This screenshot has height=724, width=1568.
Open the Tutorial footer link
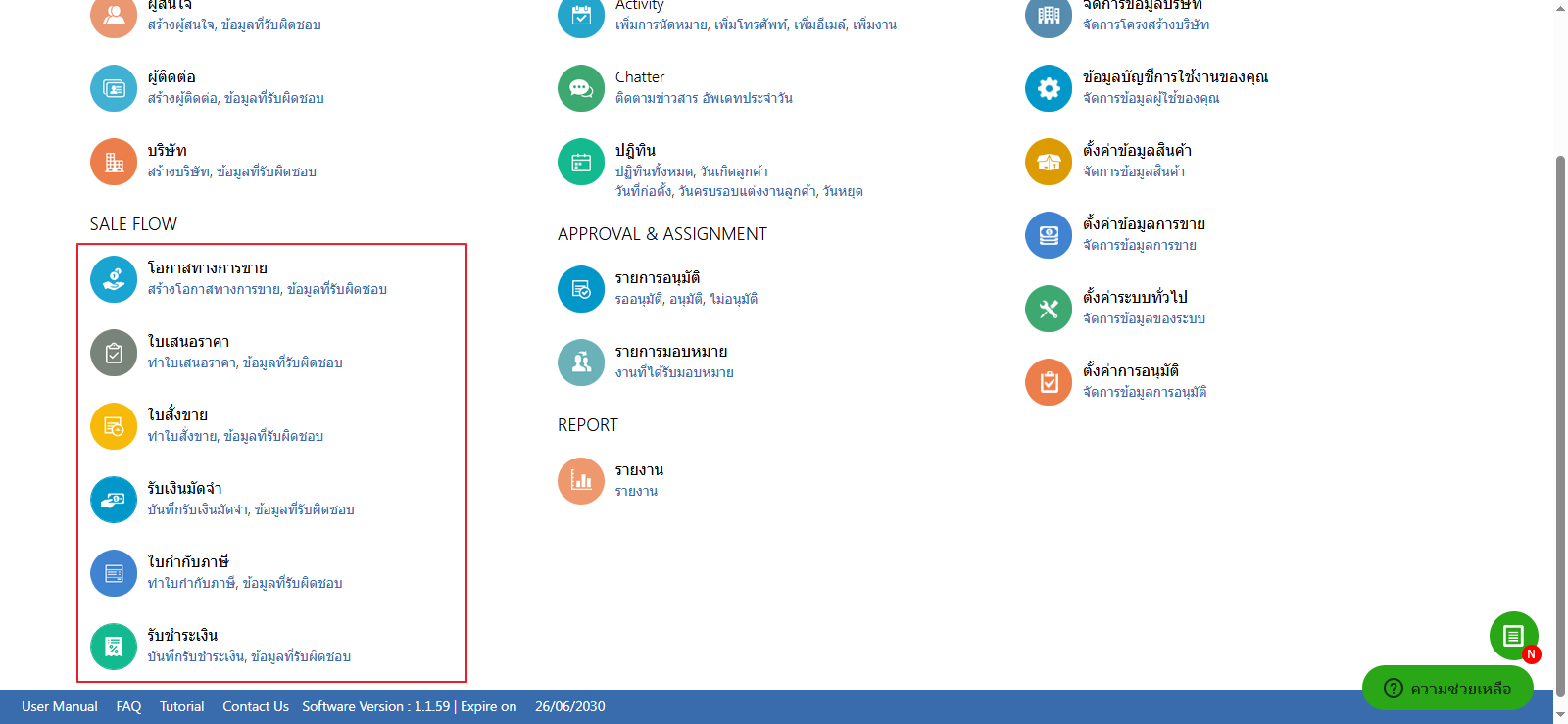pos(182,706)
